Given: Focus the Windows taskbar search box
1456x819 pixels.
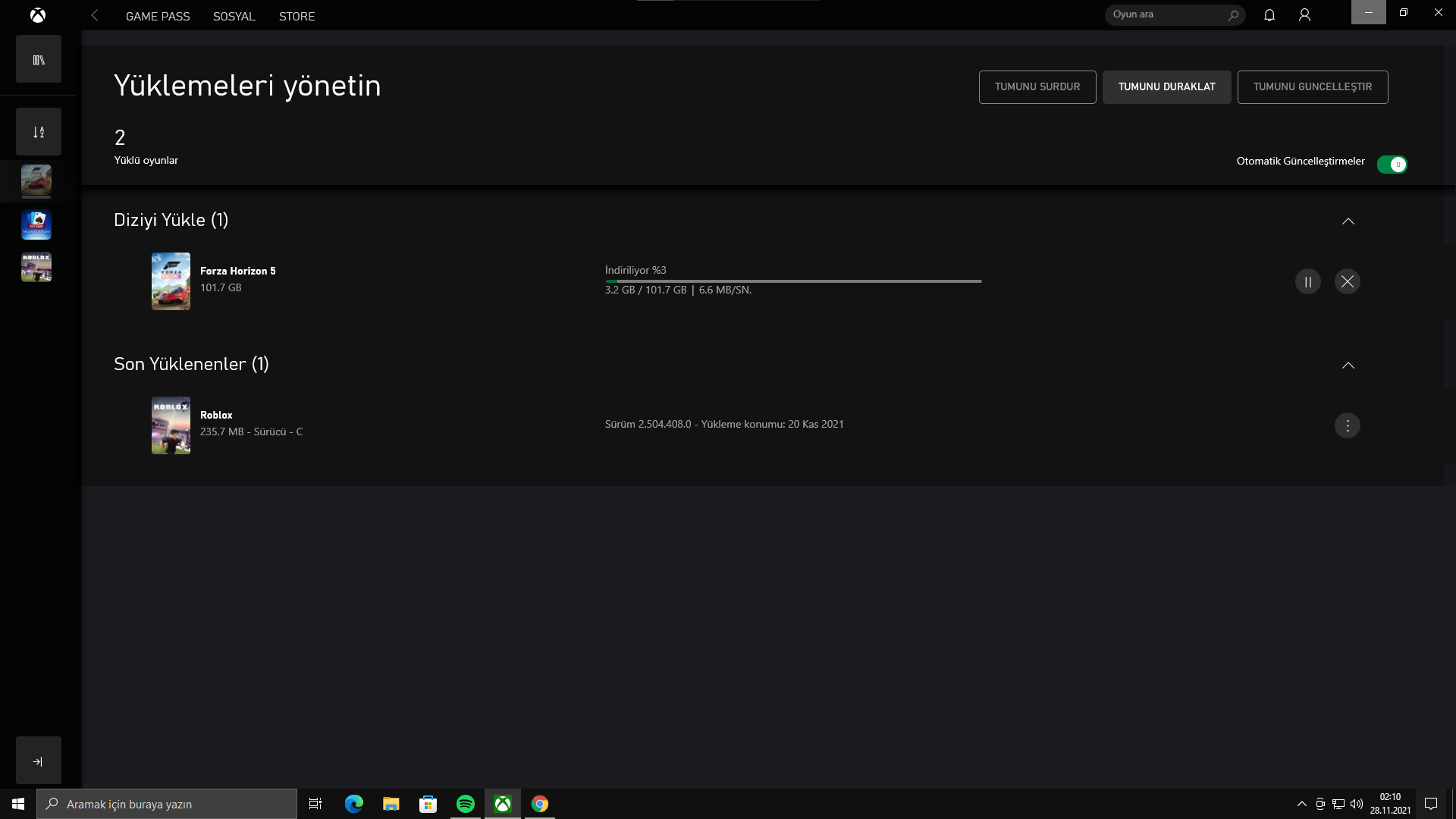Looking at the screenshot, I should click(167, 804).
